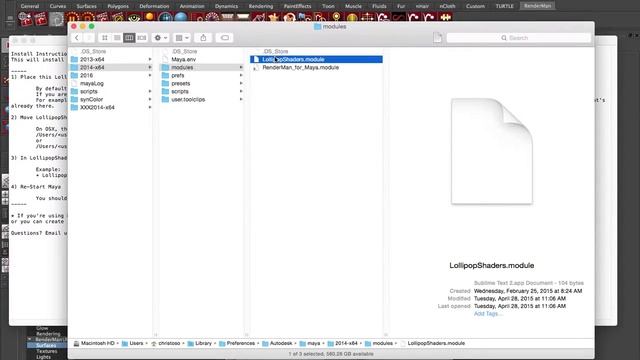The width and height of the screenshot is (640, 360).
Task: Select the LollipopShaders.module file in column list
Action: [316, 59]
